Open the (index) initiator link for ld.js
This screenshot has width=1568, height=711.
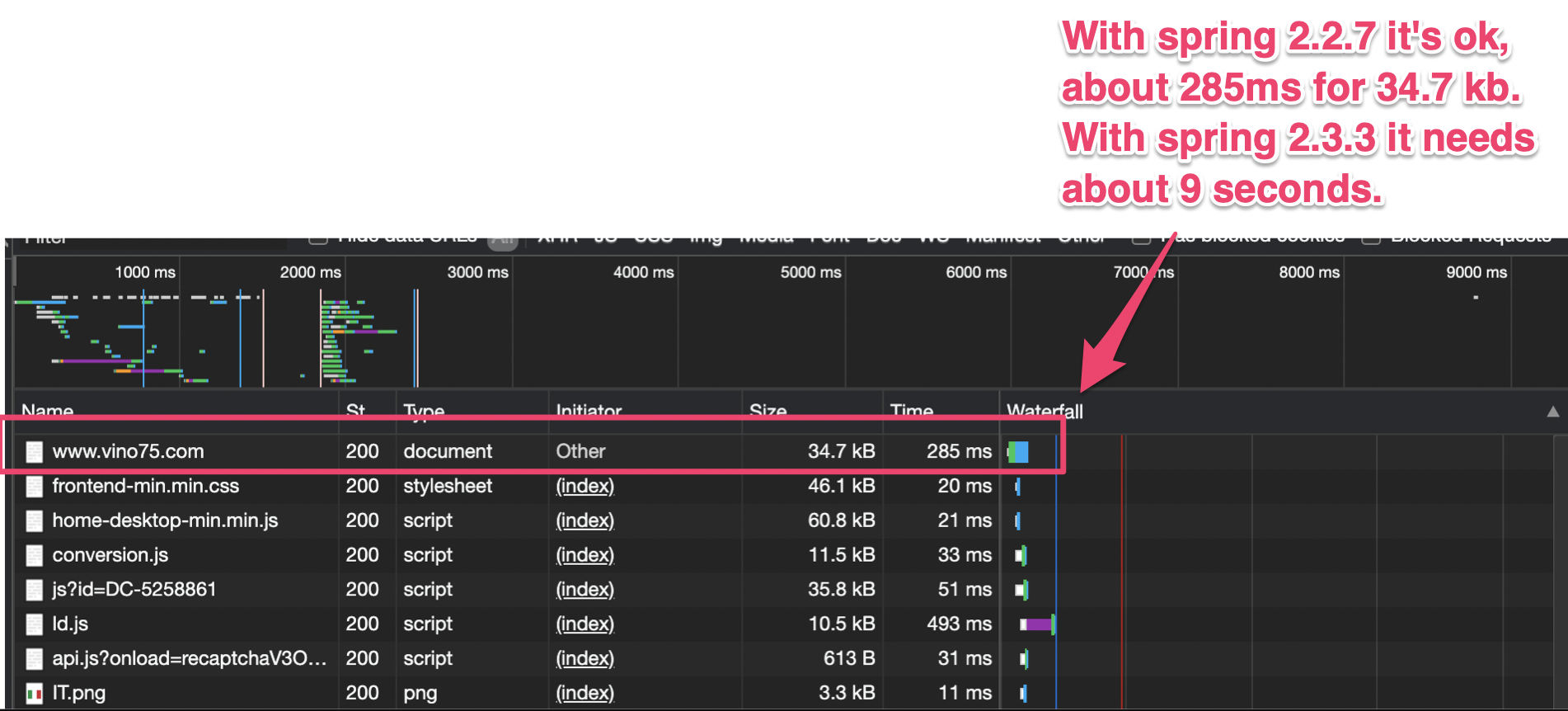coord(584,624)
